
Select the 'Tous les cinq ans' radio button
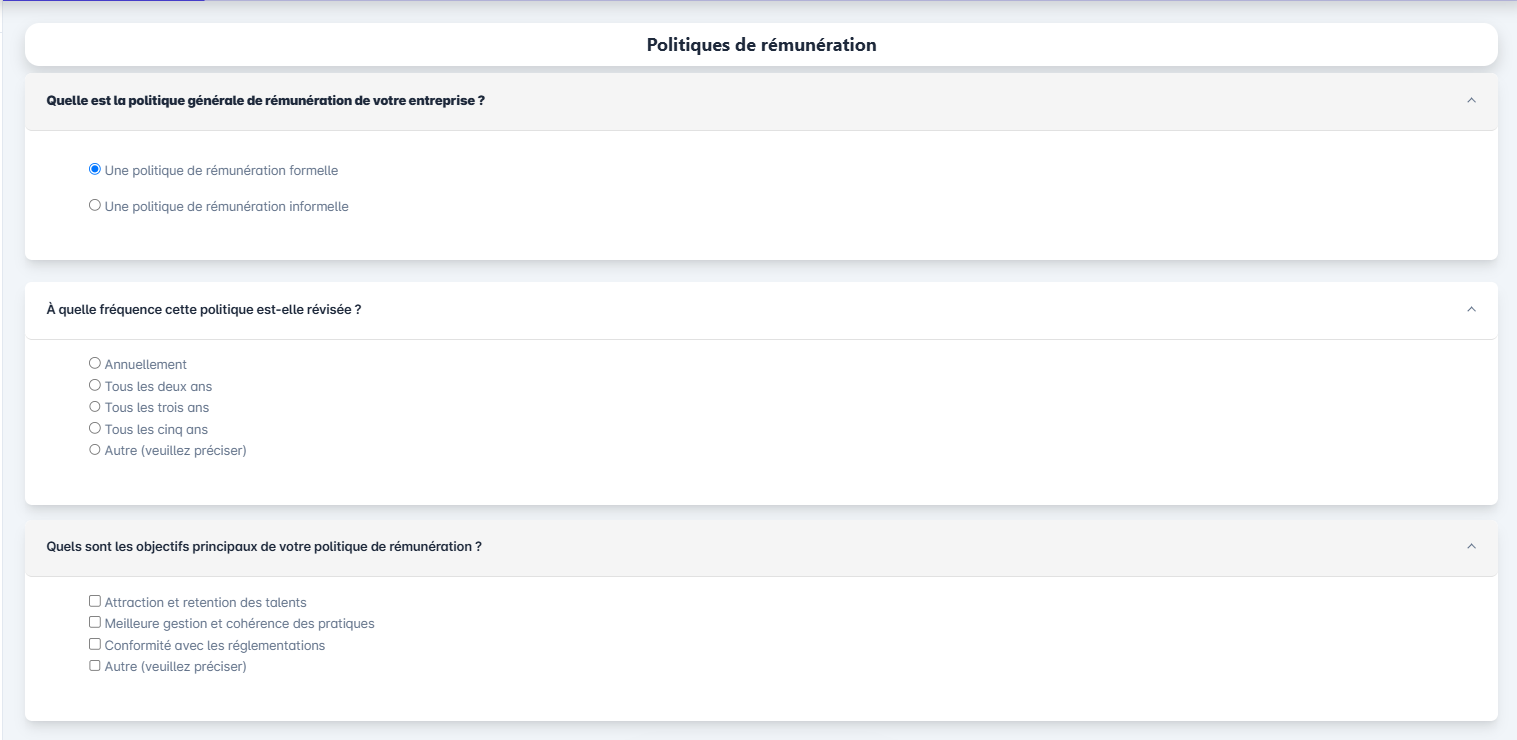click(95, 428)
